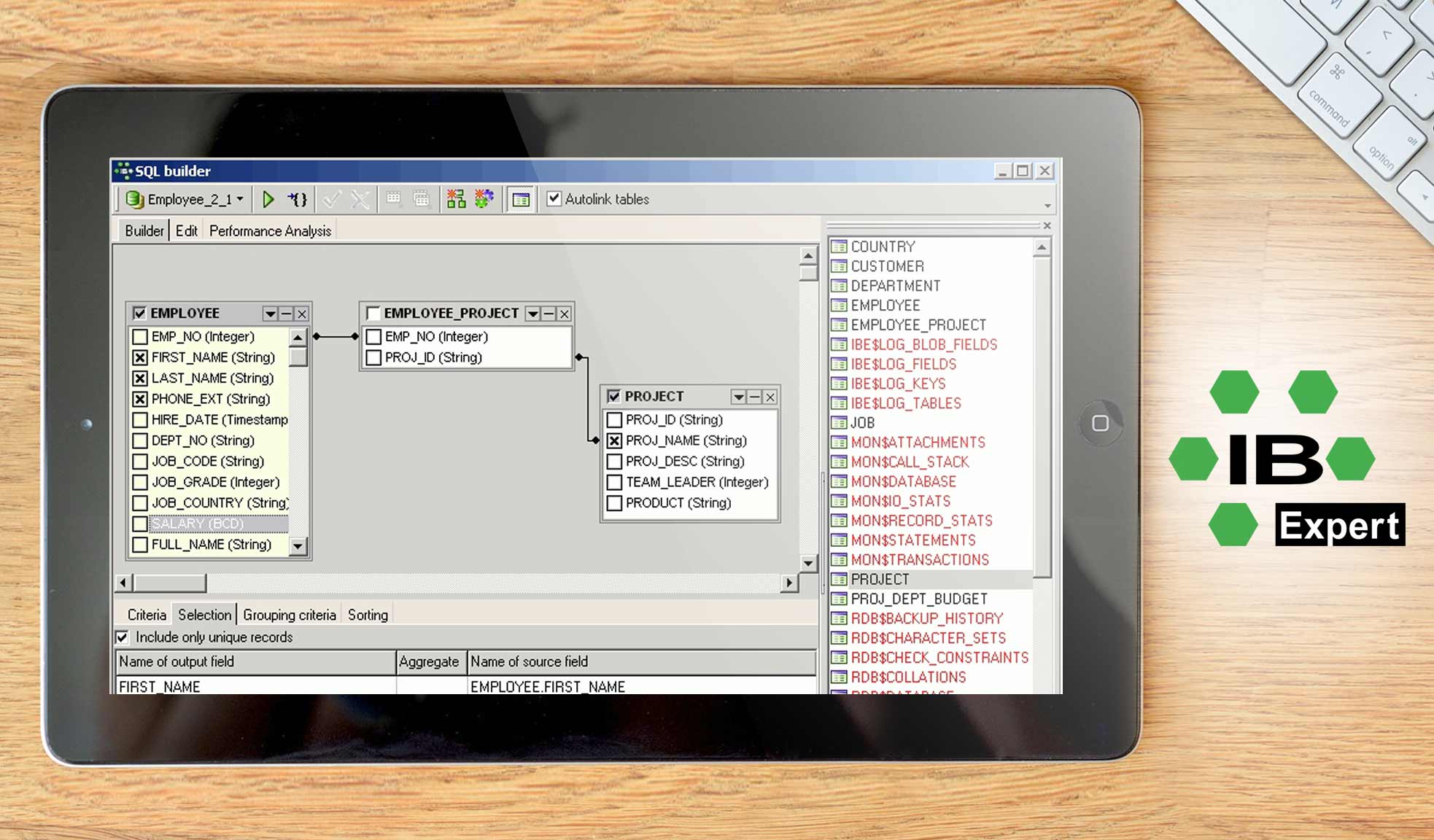Uncheck Include only unique records
The height and width of the screenshot is (840, 1434).
[123, 637]
